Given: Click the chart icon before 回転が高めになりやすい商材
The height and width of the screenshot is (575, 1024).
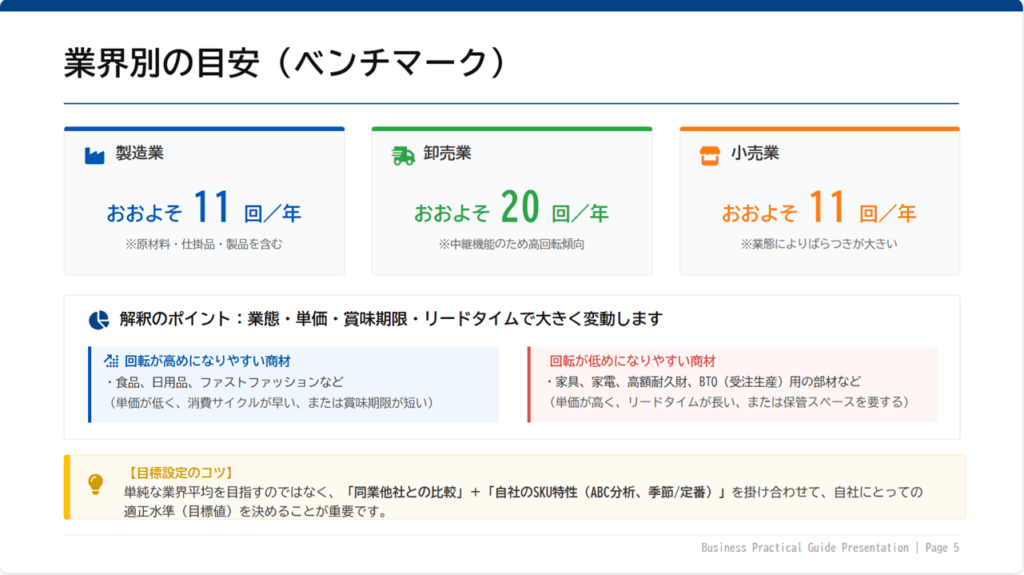Looking at the screenshot, I should point(111,361).
